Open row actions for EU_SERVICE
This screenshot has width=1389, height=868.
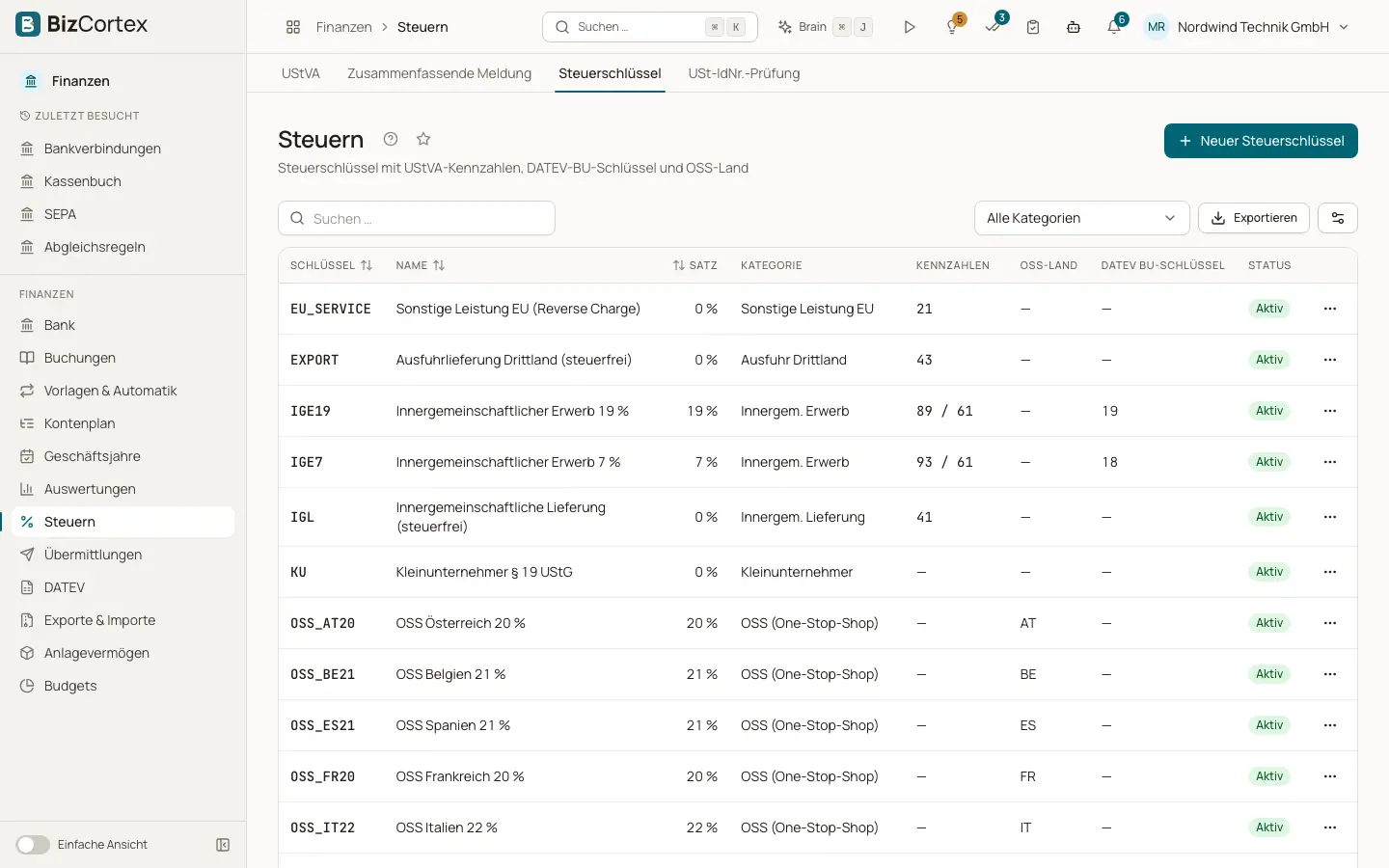pyautogui.click(x=1330, y=309)
